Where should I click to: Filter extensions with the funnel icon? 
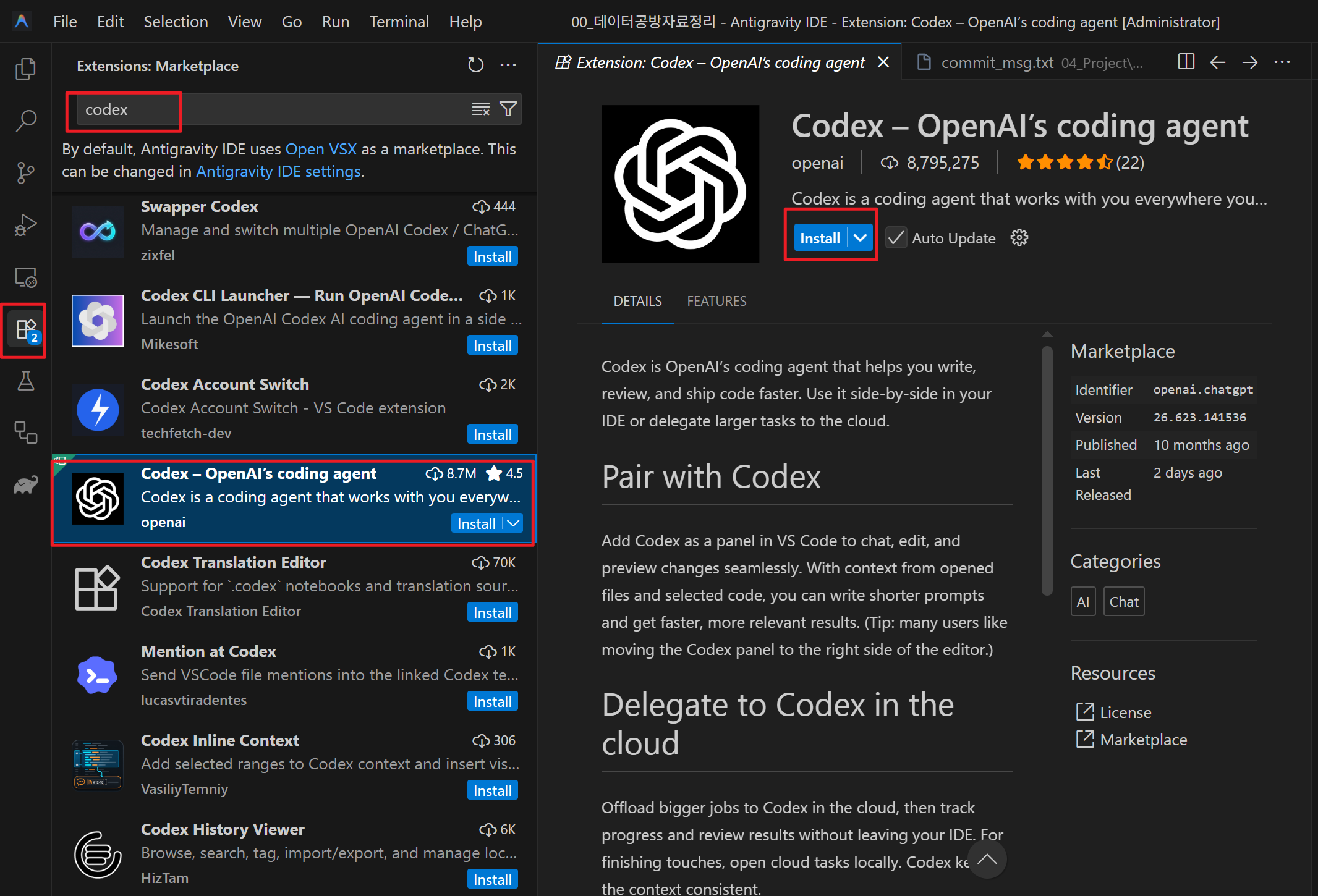tap(508, 109)
